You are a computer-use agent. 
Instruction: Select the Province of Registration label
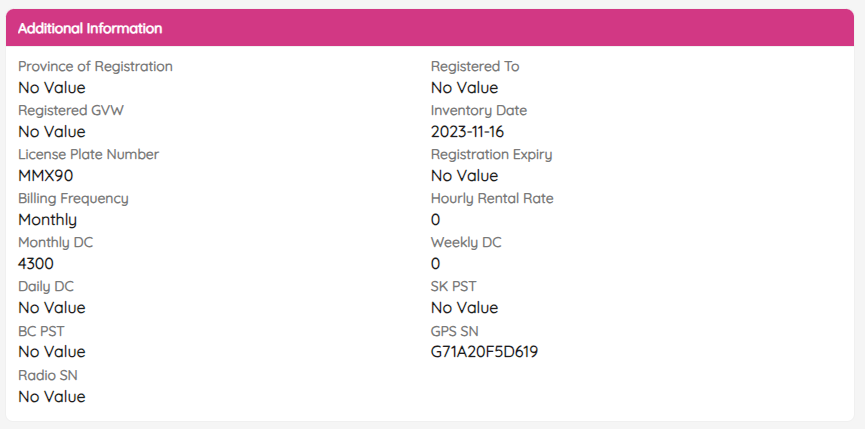point(95,66)
